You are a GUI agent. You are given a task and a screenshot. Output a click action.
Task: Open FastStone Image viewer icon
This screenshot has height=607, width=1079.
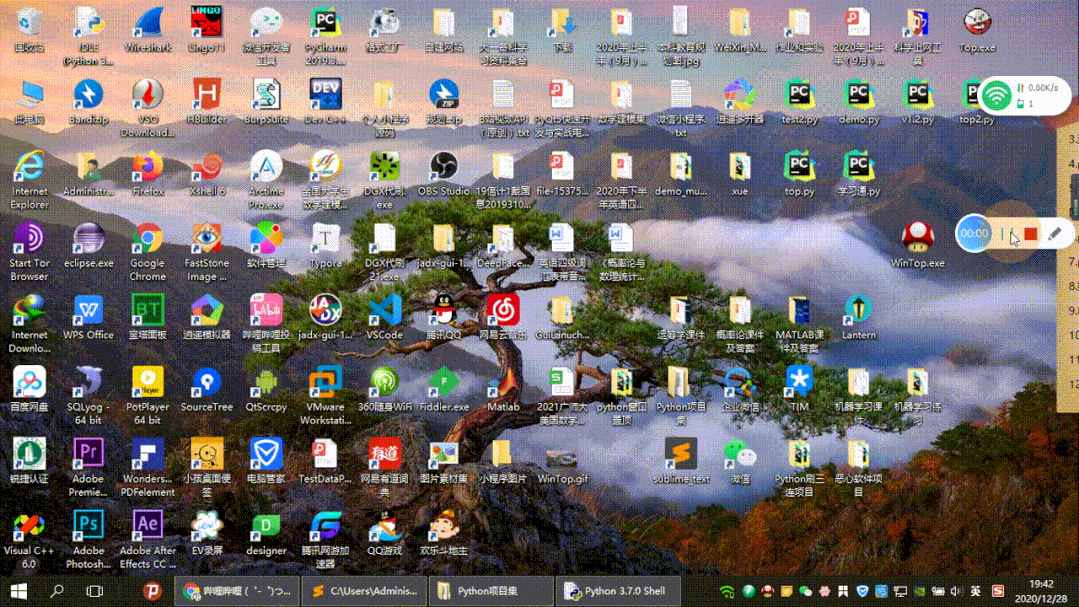click(206, 252)
